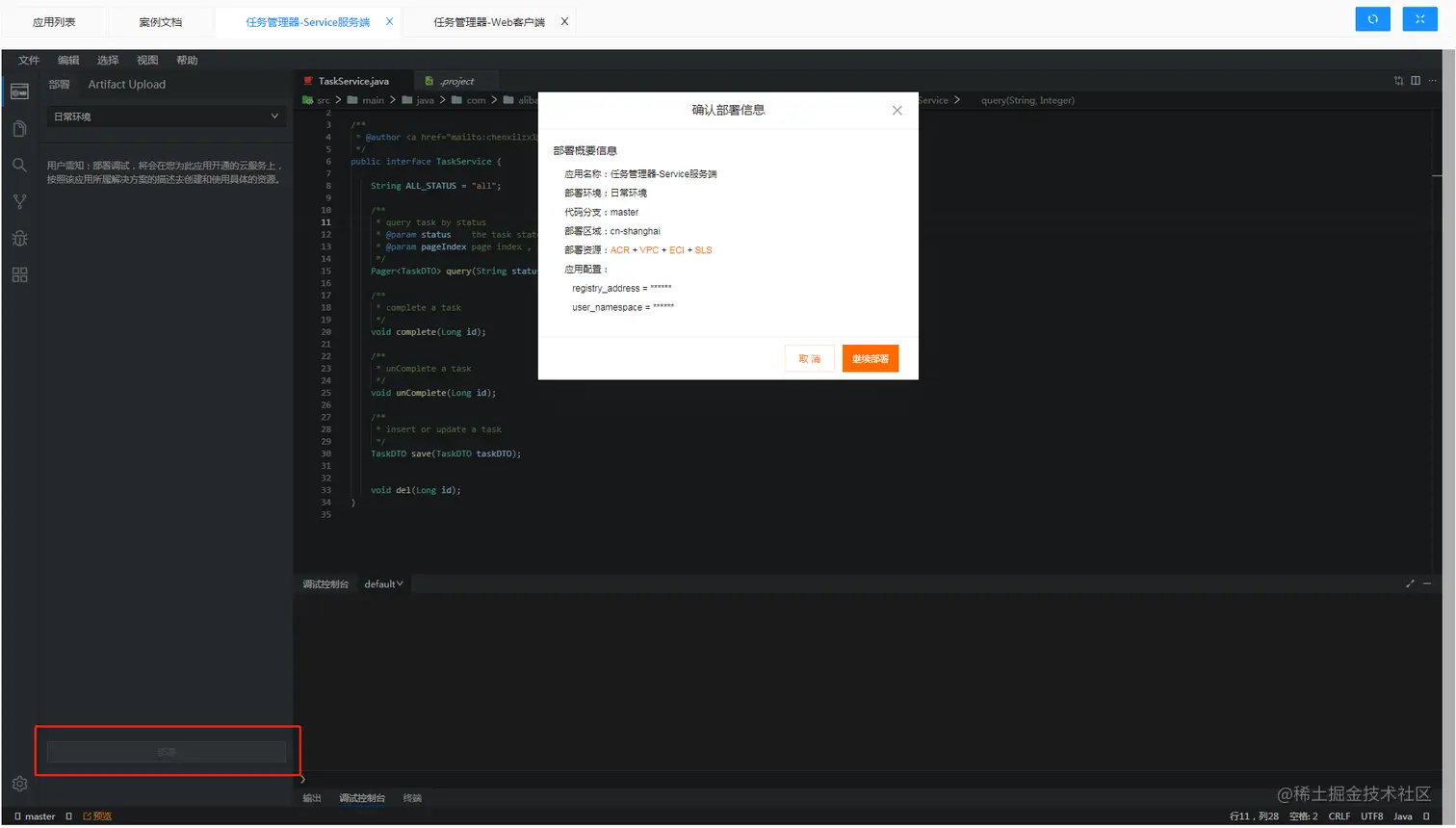Open the file explorer icon in the activity bar
The width and height of the screenshot is (1456, 828).
click(x=19, y=128)
